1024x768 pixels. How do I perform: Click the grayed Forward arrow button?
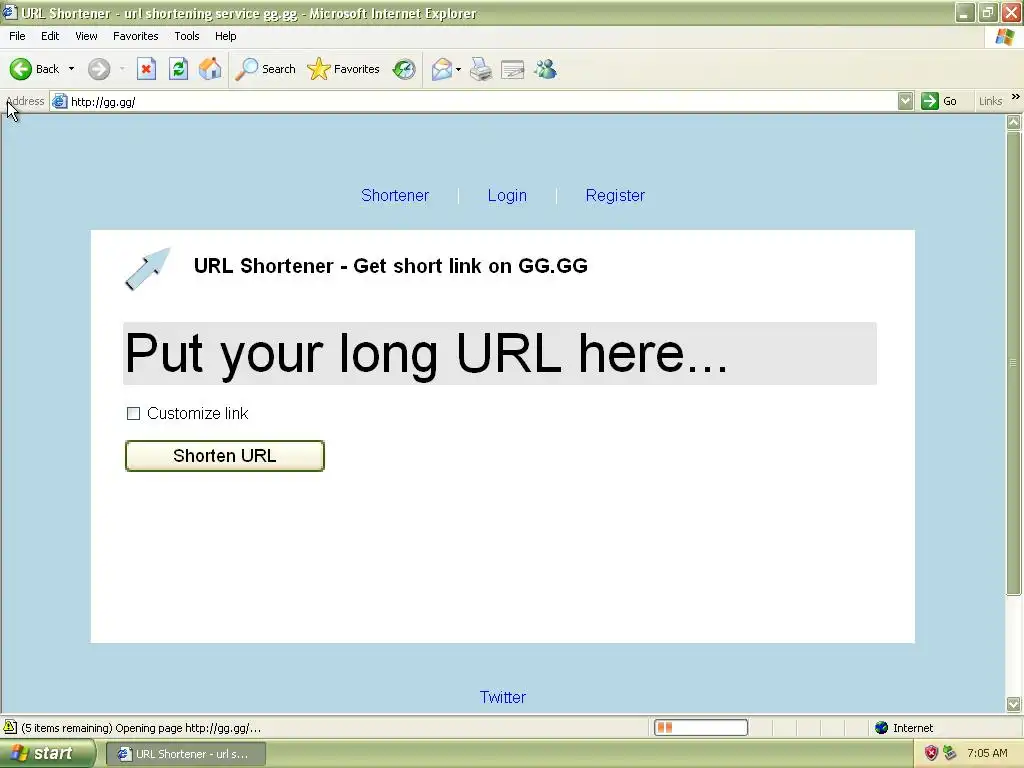click(x=99, y=69)
